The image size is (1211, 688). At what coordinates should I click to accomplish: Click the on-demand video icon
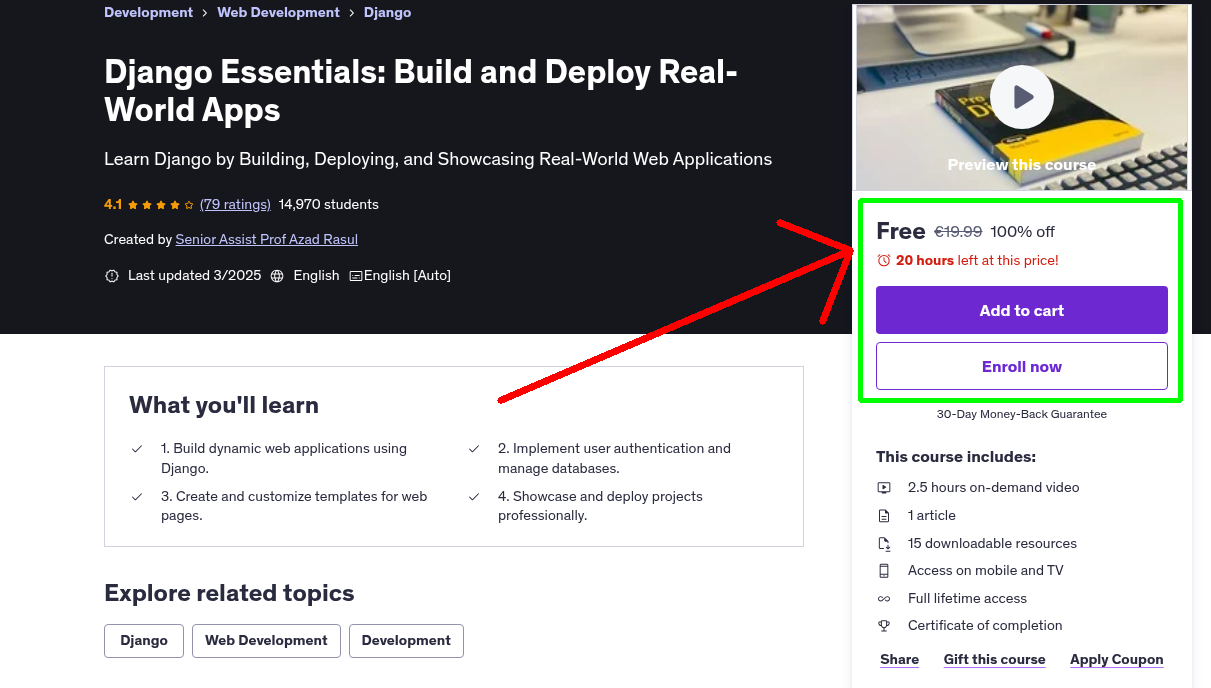(x=884, y=488)
